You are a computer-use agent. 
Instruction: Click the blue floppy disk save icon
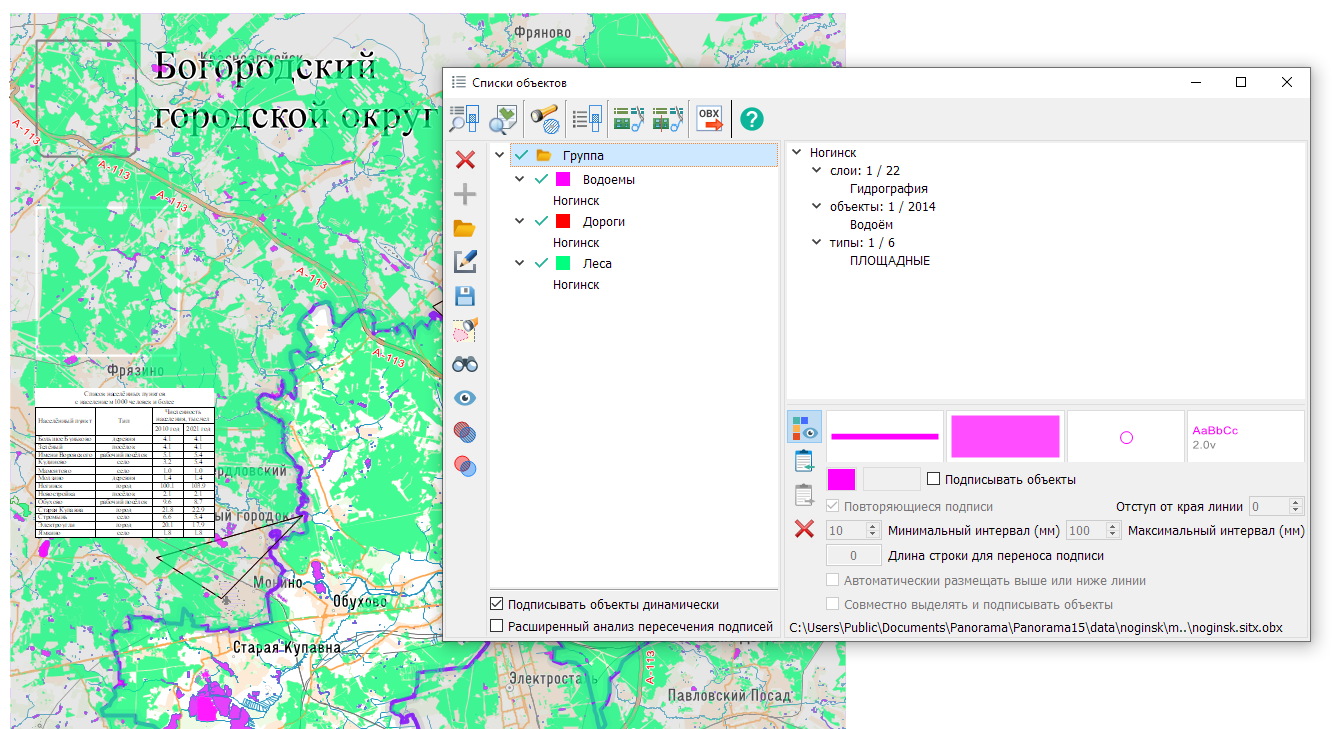465,296
